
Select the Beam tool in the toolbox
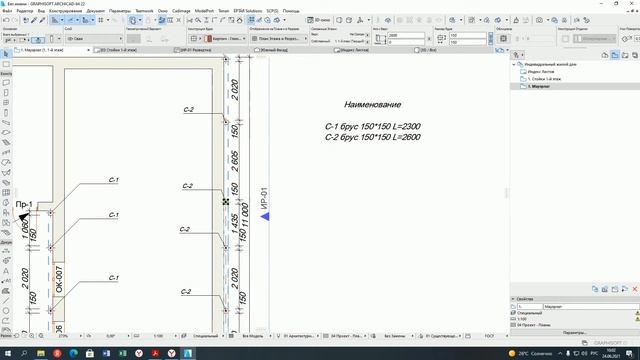6,122
